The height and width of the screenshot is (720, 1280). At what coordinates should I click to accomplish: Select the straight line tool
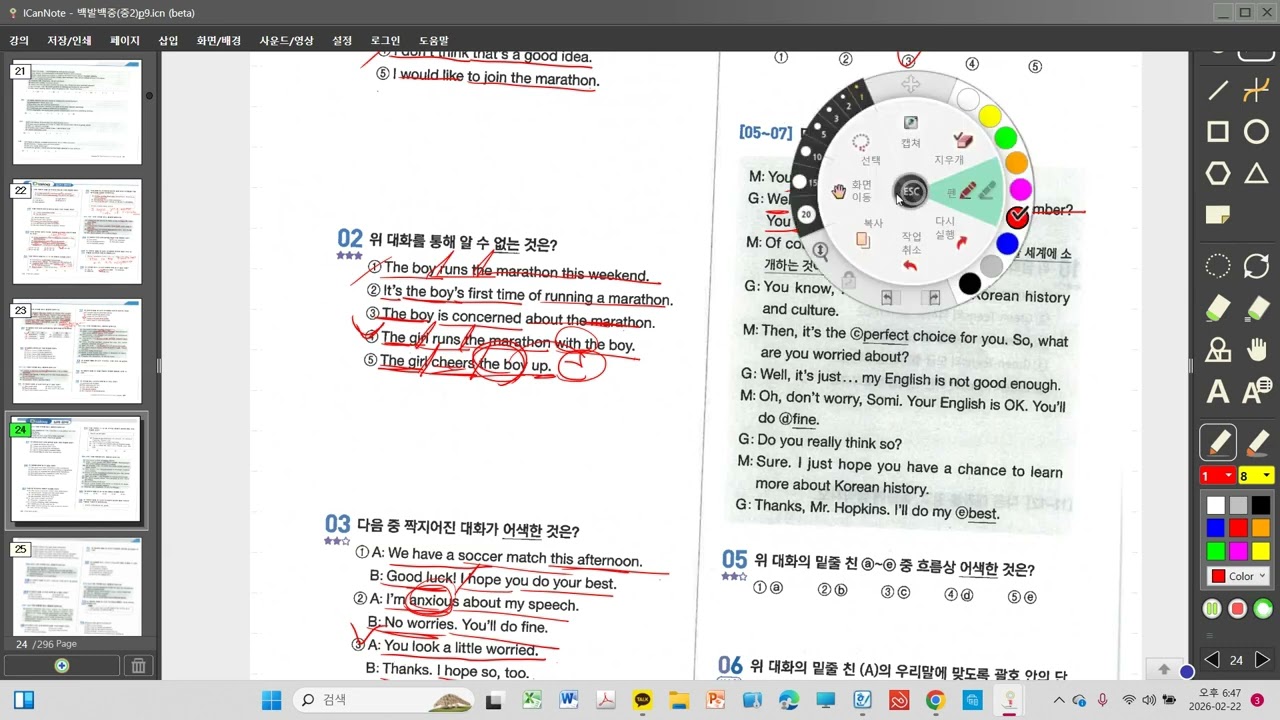[1218, 91]
